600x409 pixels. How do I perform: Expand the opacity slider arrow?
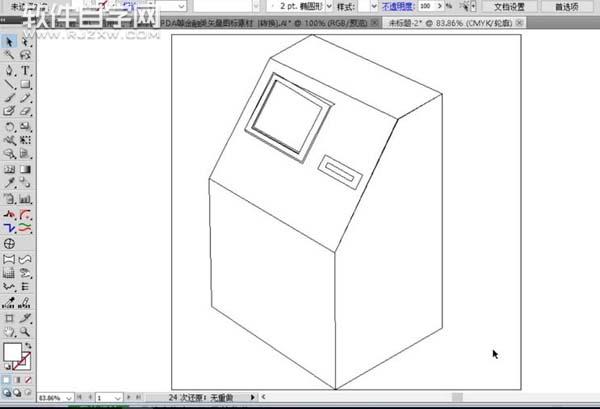(x=439, y=6)
